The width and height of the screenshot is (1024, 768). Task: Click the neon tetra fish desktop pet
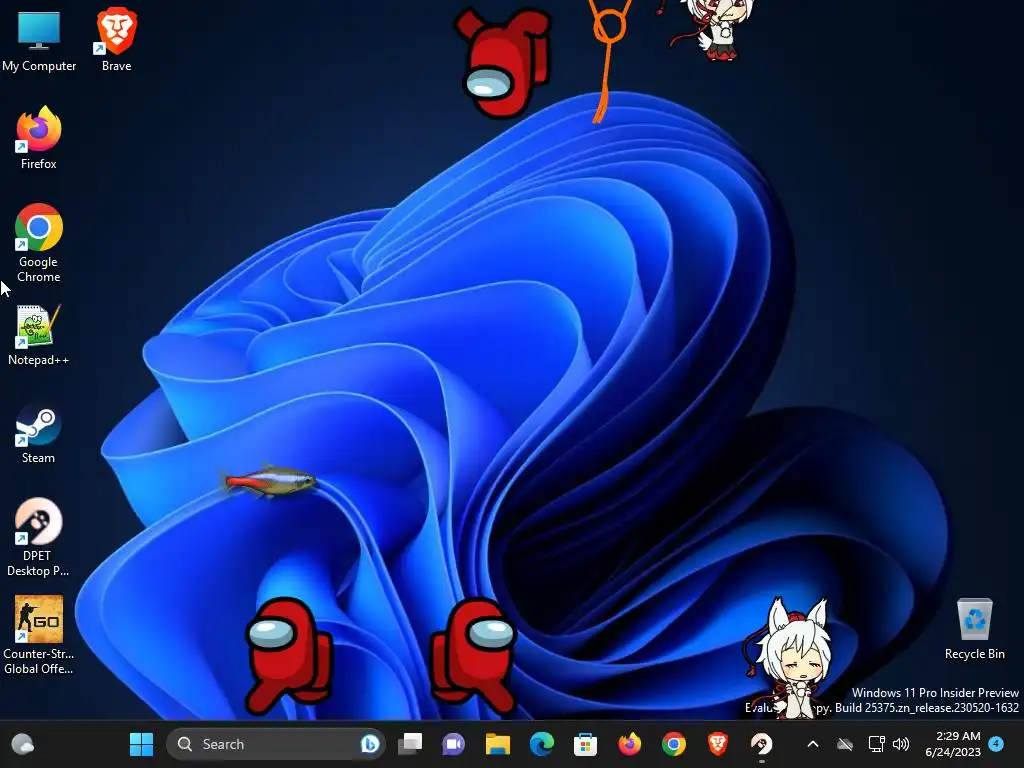(270, 482)
